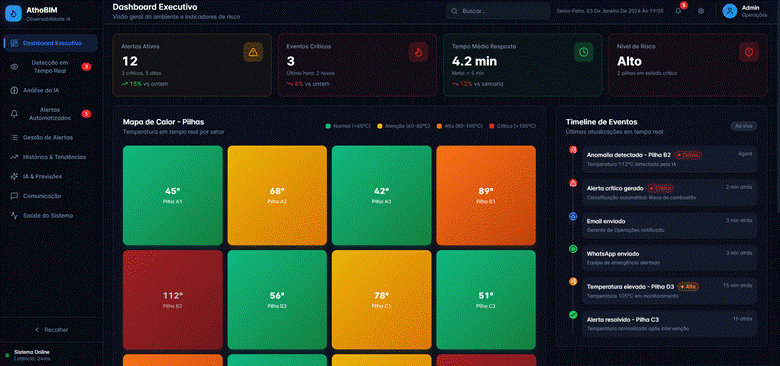
Task: Click the AthoBIM flame logo icon
Action: (13, 13)
